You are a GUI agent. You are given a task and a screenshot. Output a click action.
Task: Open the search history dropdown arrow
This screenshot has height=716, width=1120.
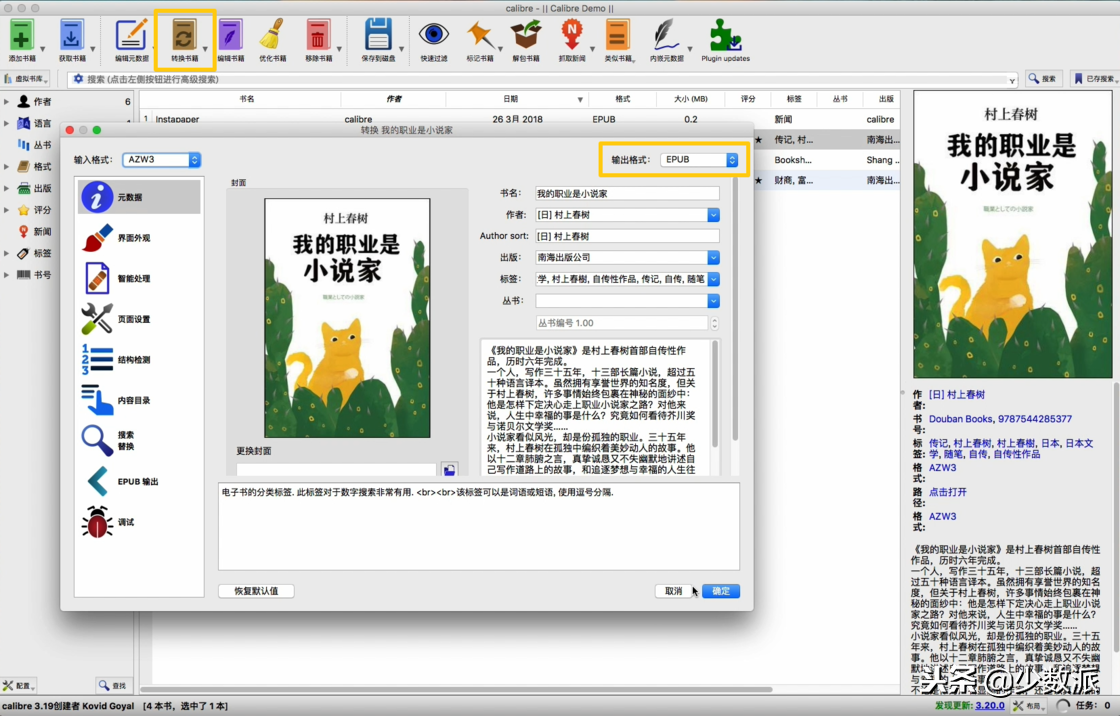click(x=1011, y=80)
